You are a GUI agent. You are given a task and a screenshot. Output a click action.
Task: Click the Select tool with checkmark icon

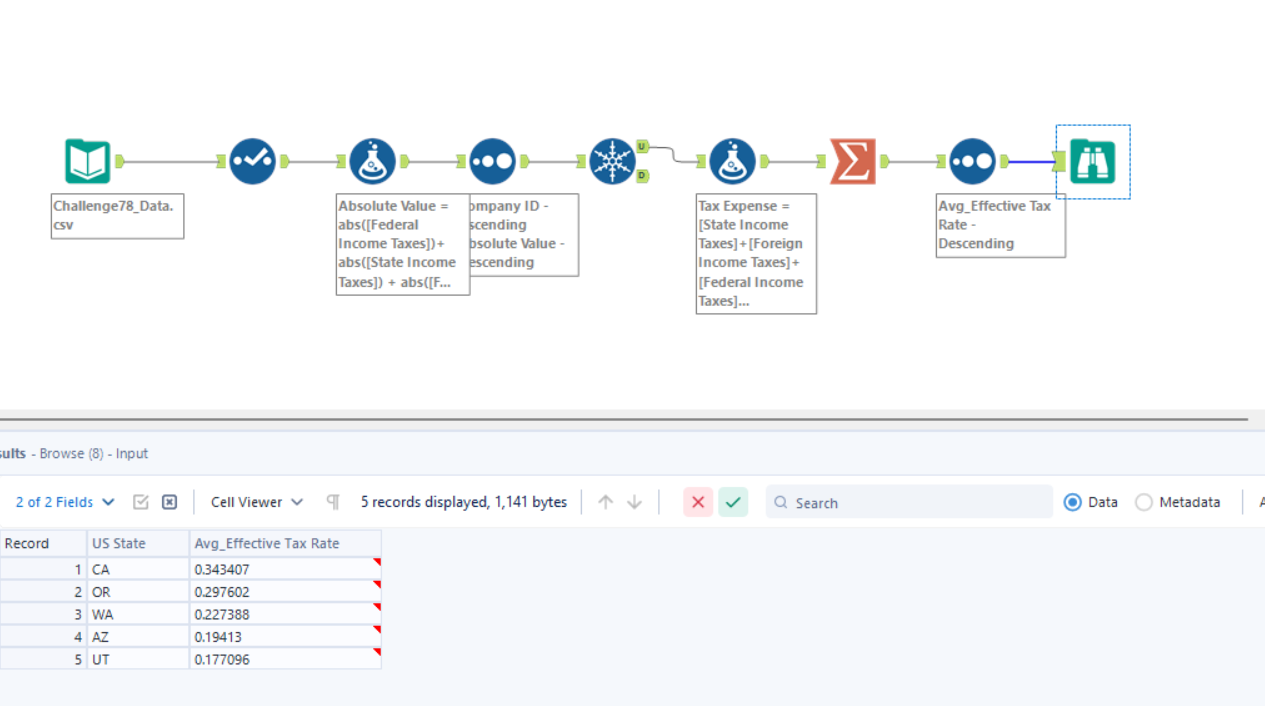click(x=252, y=162)
